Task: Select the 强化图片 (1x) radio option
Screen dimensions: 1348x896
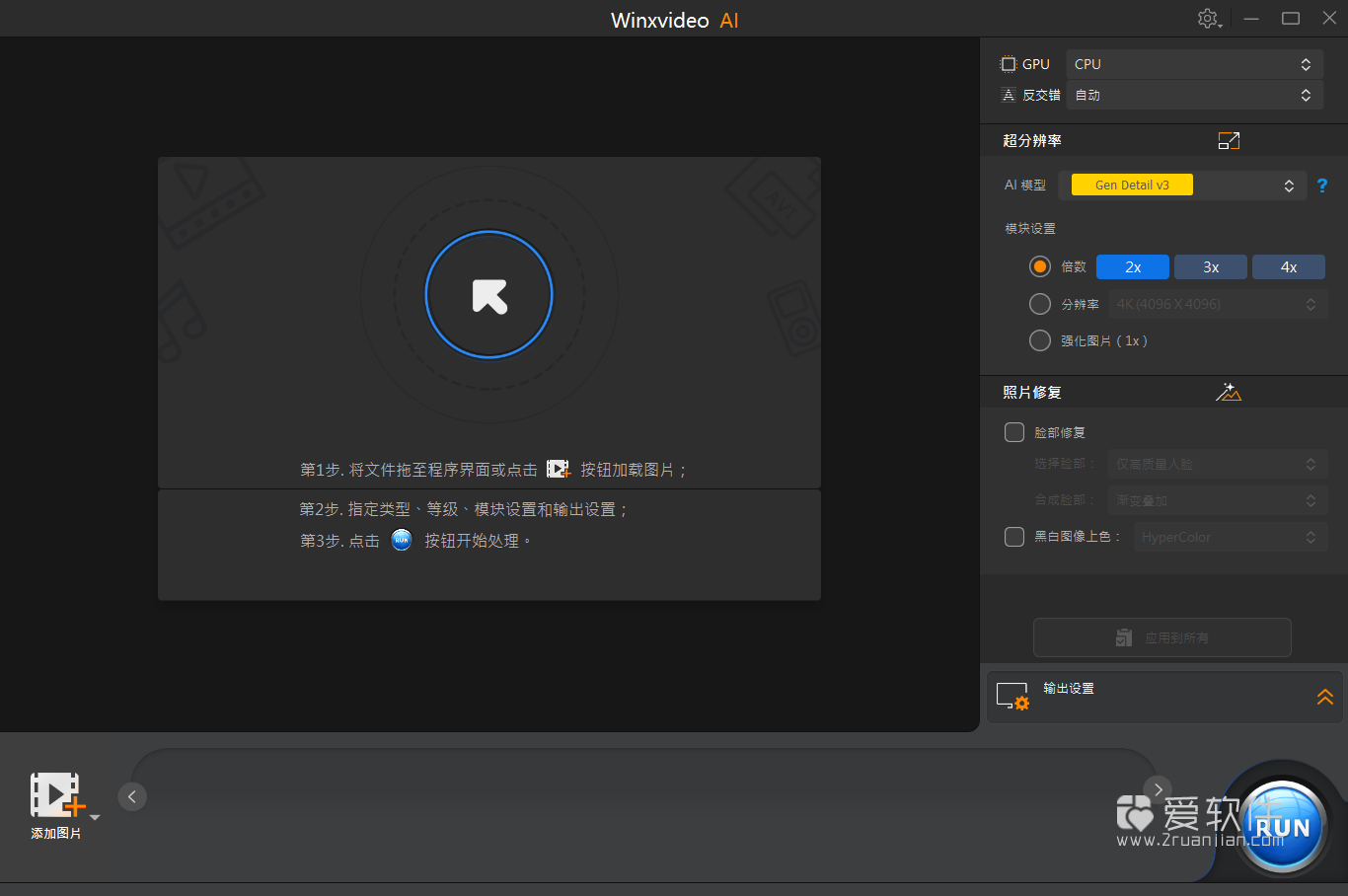Action: pos(1040,340)
